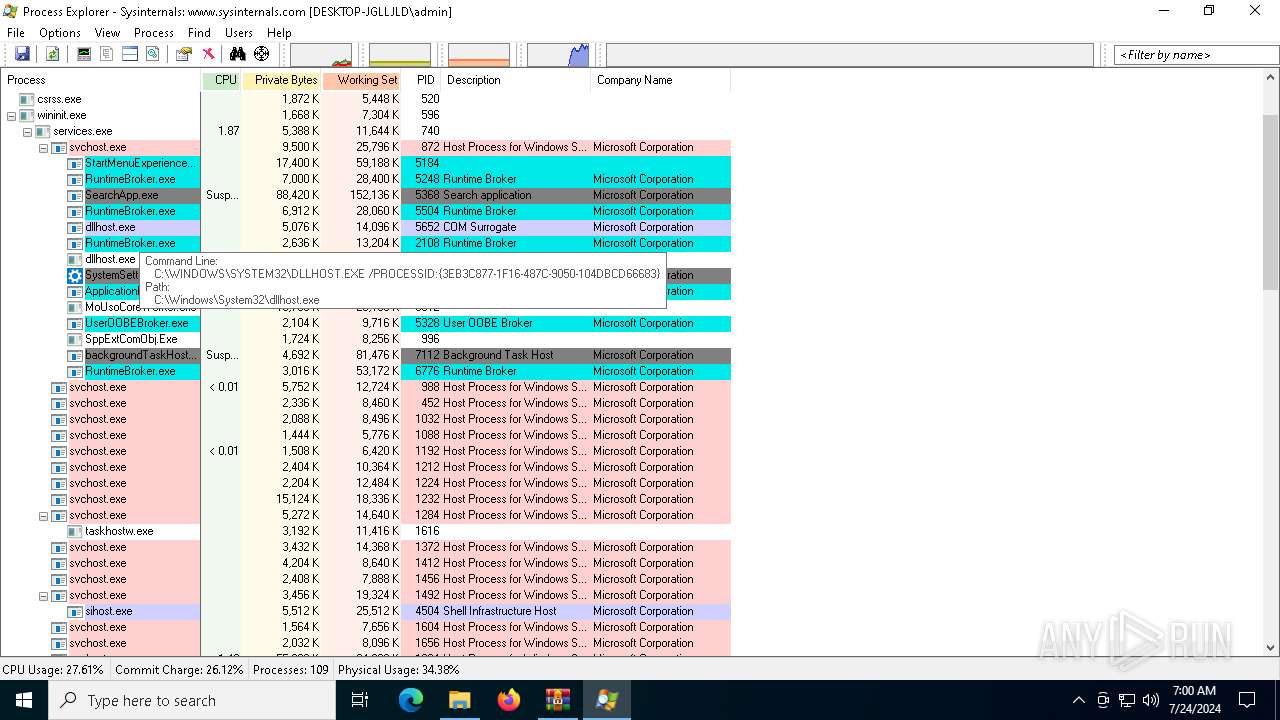Open the Properties toolbar icon

[184, 54]
